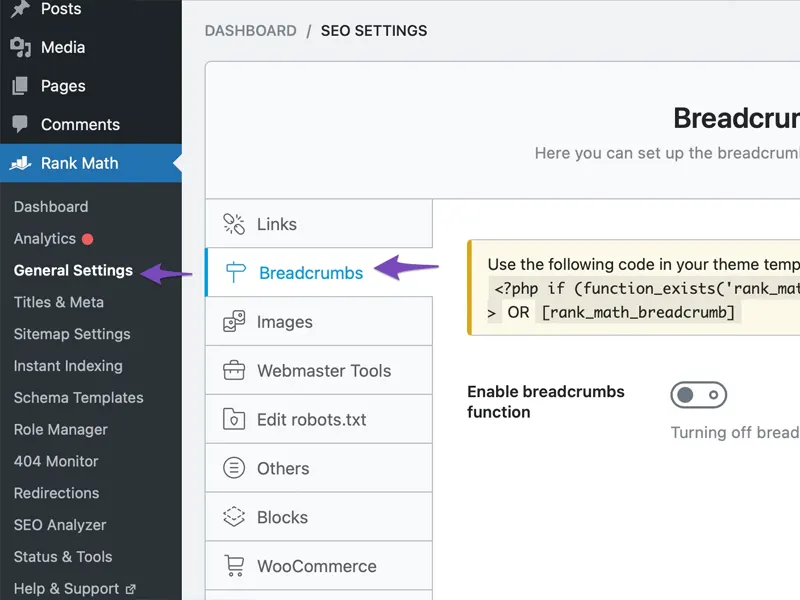
Task: Open the Redirections submenu item
Action: click(x=57, y=493)
